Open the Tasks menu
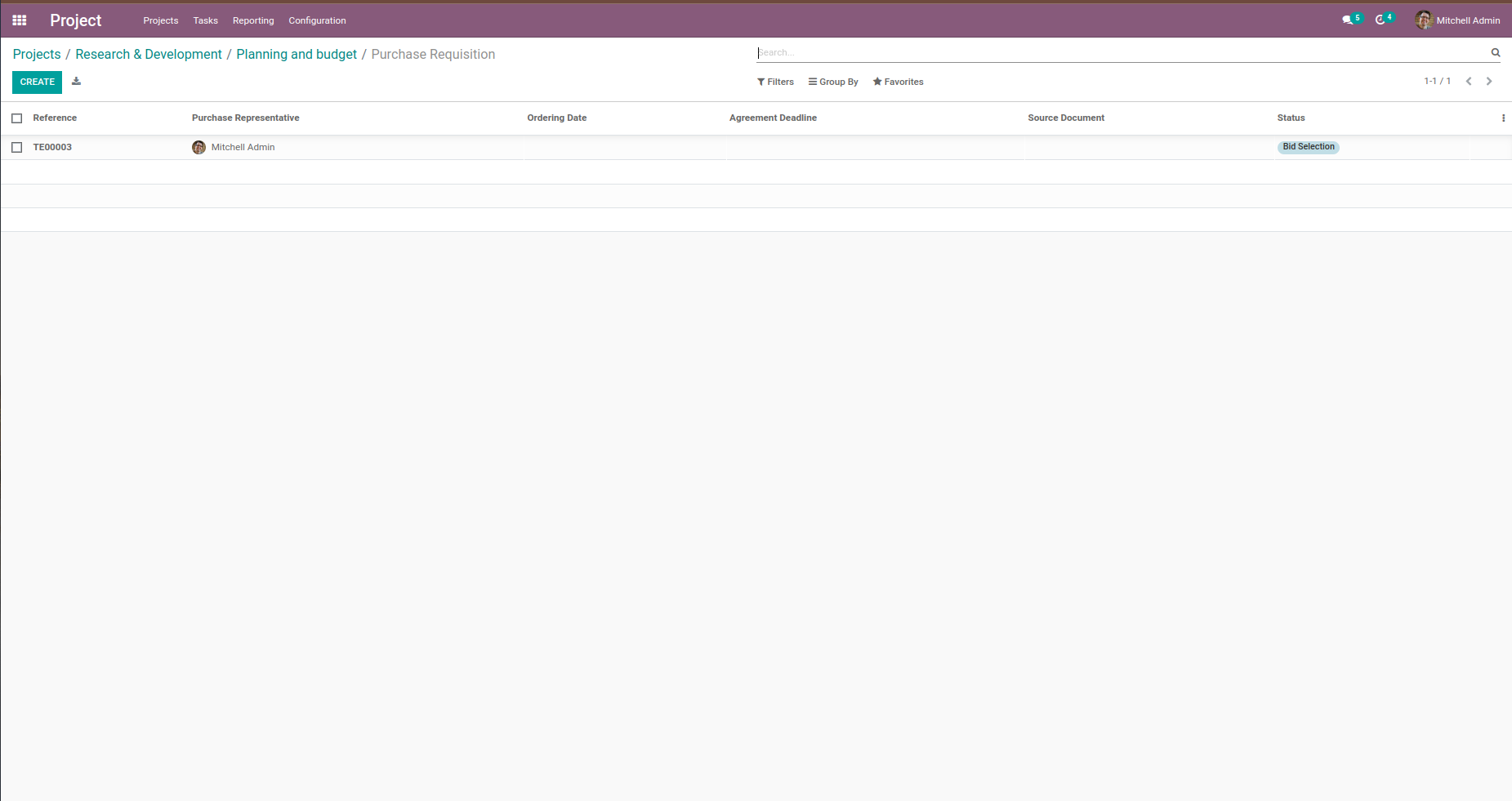 pyautogui.click(x=206, y=20)
